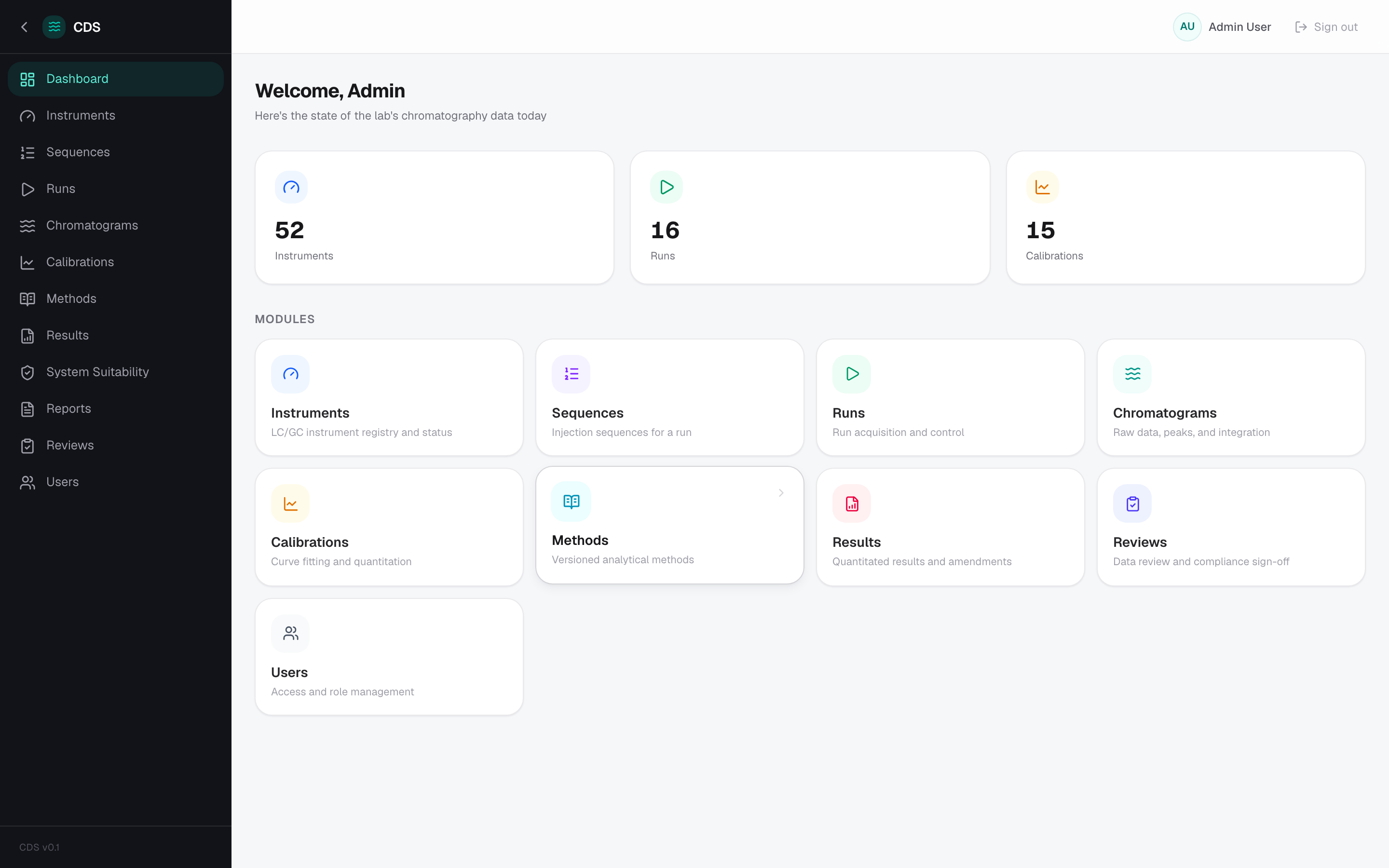Screen dimensions: 1389x868
Task: Click the AU user avatar
Action: pos(1187,27)
